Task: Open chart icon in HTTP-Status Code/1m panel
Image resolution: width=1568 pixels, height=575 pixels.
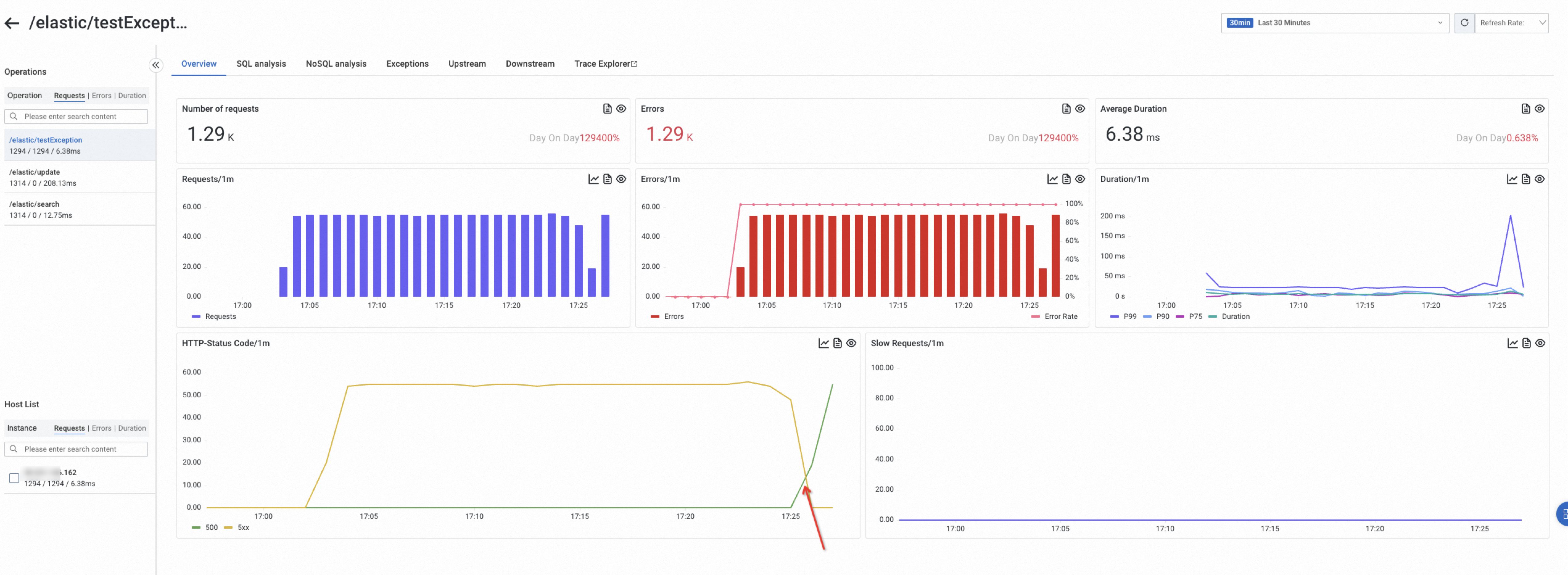Action: coord(823,343)
